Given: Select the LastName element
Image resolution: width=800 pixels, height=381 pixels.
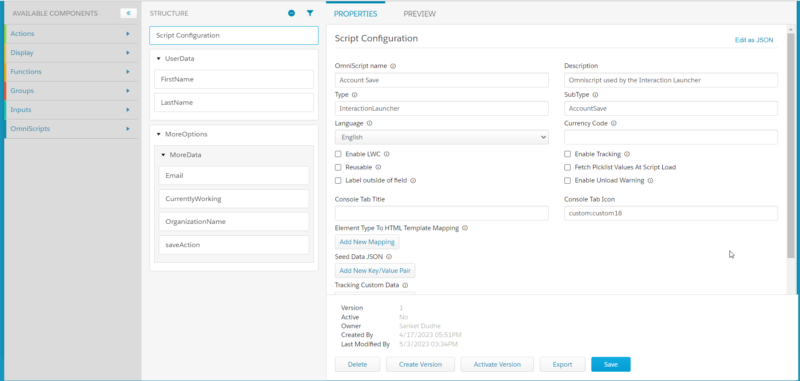Looking at the screenshot, I should (x=234, y=103).
